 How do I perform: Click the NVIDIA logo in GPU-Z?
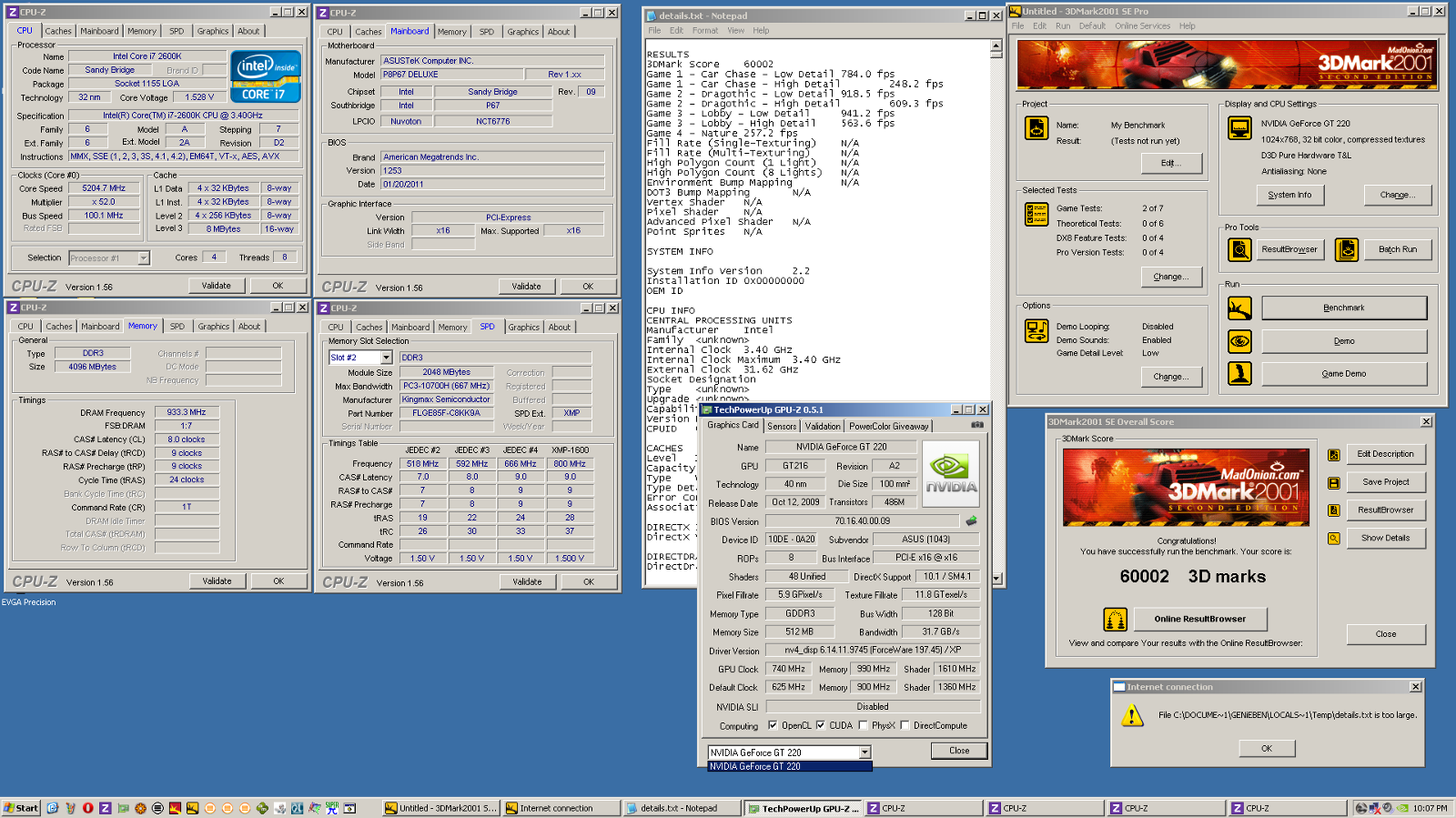[951, 474]
